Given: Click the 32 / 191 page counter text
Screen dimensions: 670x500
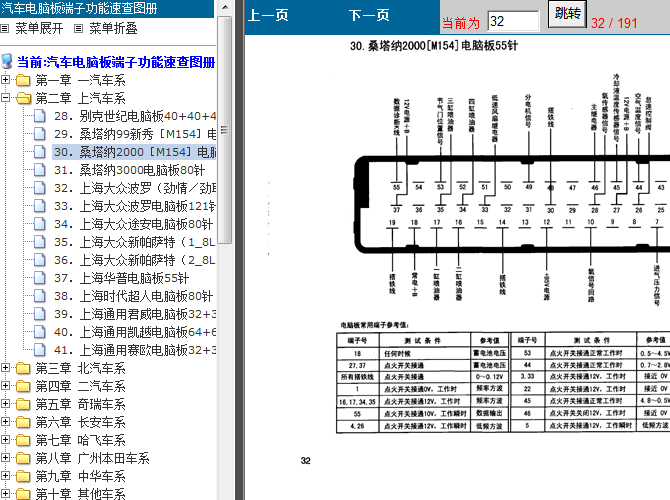Looking at the screenshot, I should (x=614, y=23).
